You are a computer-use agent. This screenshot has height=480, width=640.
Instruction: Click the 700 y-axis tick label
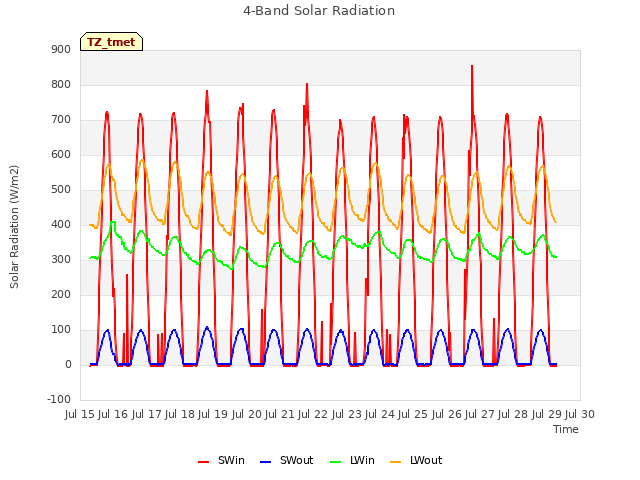(x=61, y=120)
